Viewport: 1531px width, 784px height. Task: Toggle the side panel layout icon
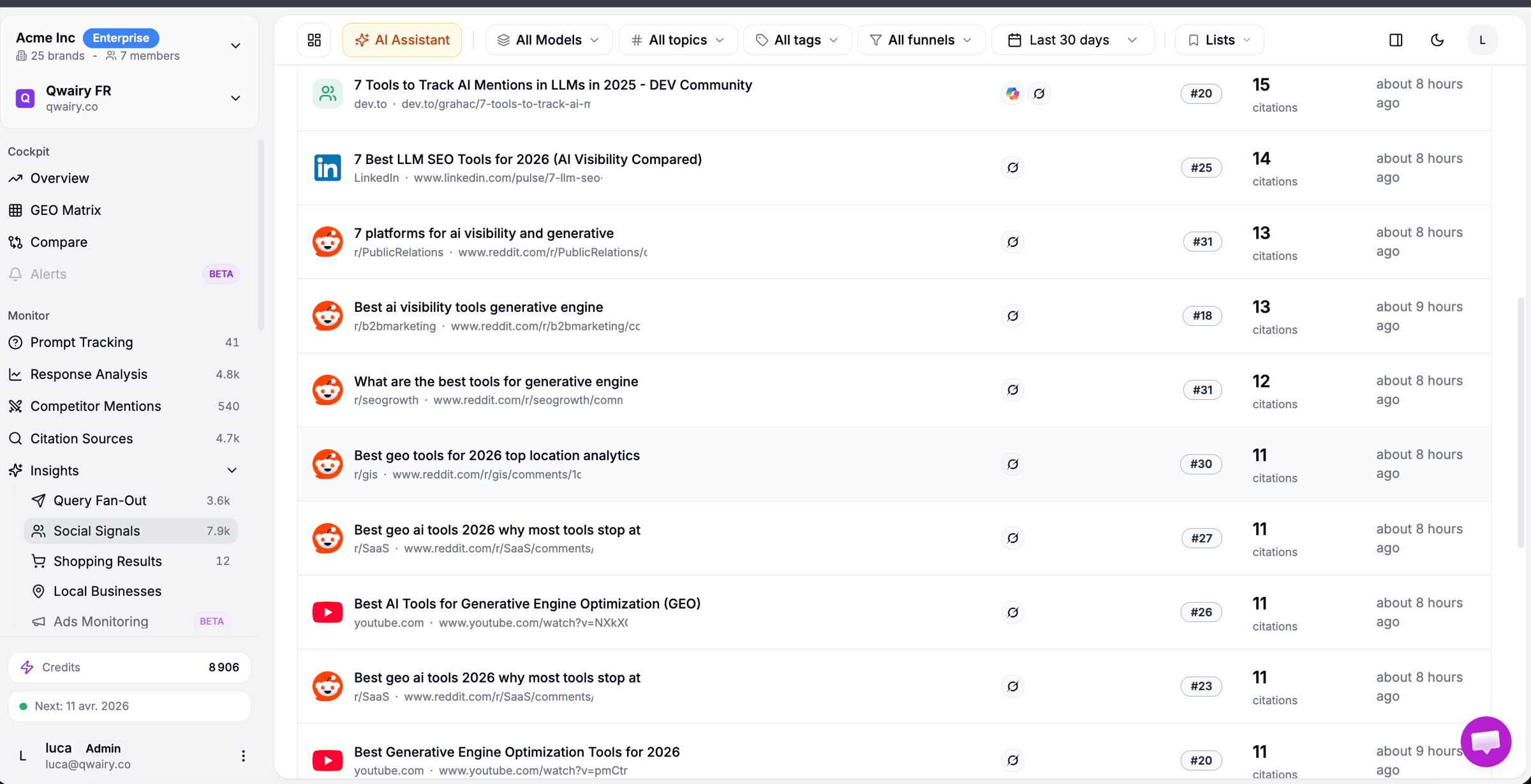pos(1396,40)
